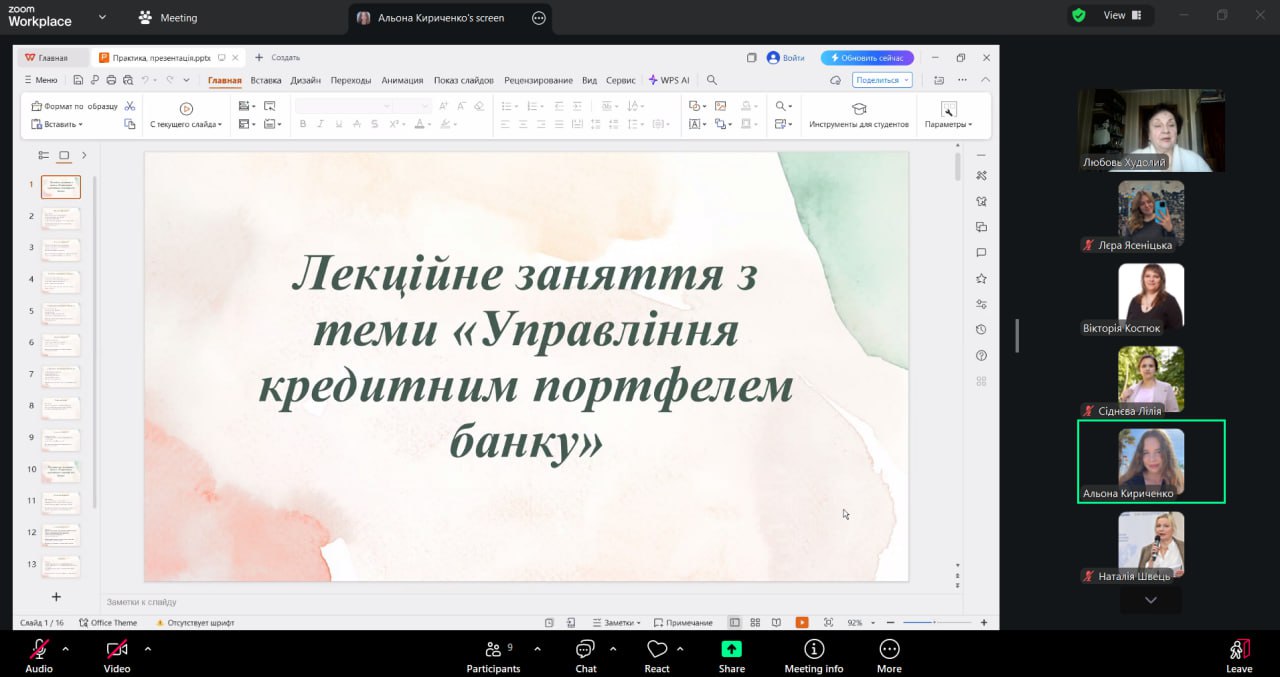Image resolution: width=1280 pixels, height=677 pixels.
Task: Turn on camera with the Video button
Action: [x=117, y=650]
